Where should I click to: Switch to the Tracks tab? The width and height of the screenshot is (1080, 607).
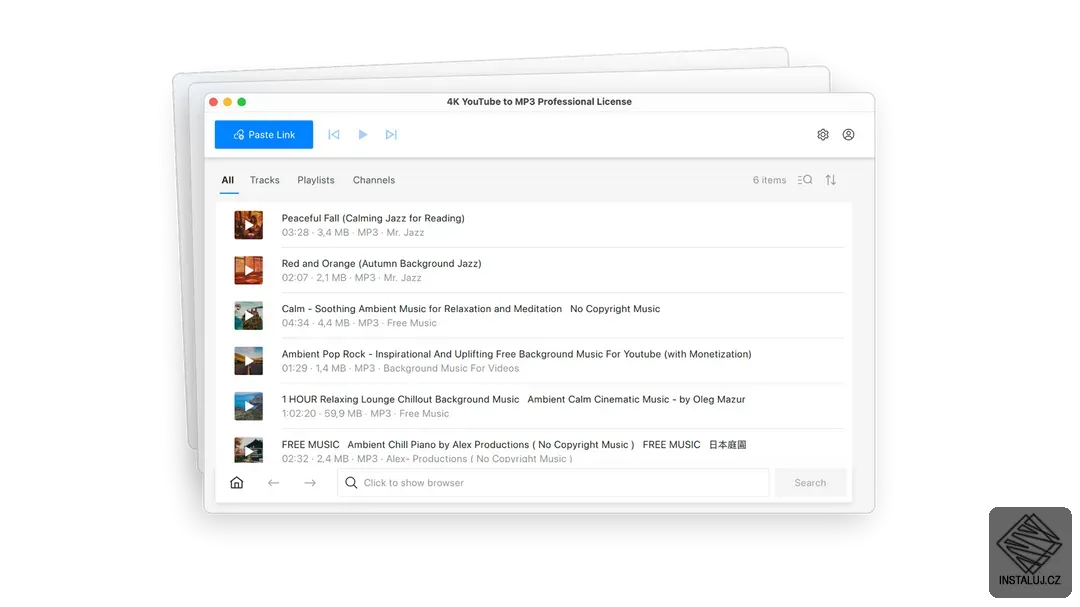[264, 180]
